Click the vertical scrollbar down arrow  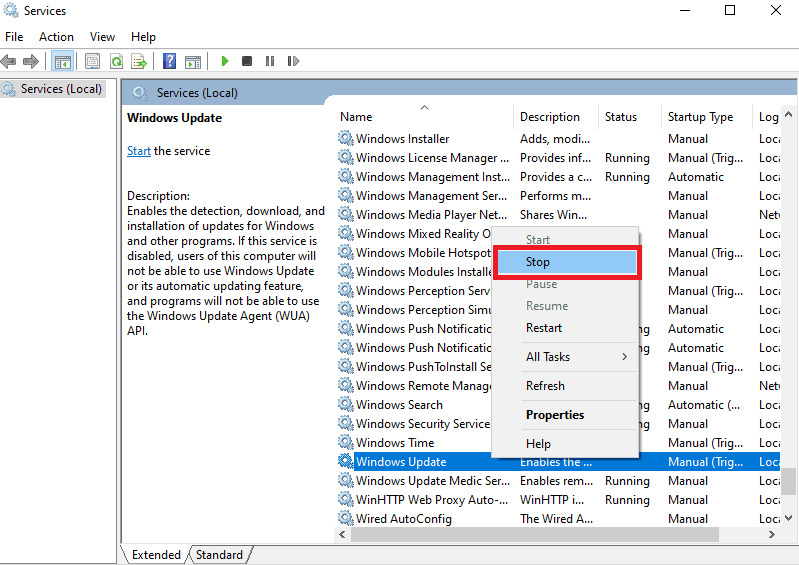788,518
